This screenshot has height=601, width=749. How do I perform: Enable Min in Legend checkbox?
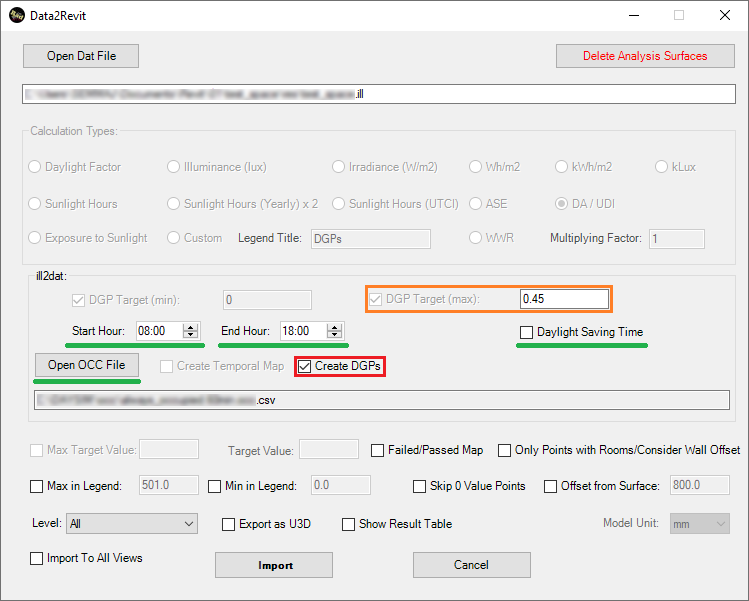click(x=214, y=486)
